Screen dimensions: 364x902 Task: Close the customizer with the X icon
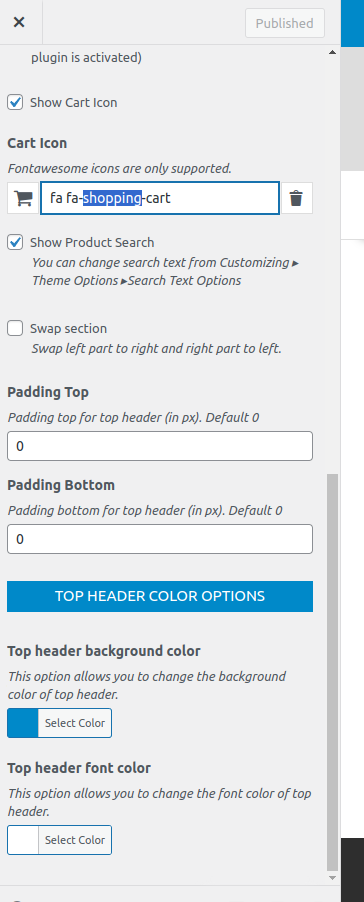click(x=19, y=22)
